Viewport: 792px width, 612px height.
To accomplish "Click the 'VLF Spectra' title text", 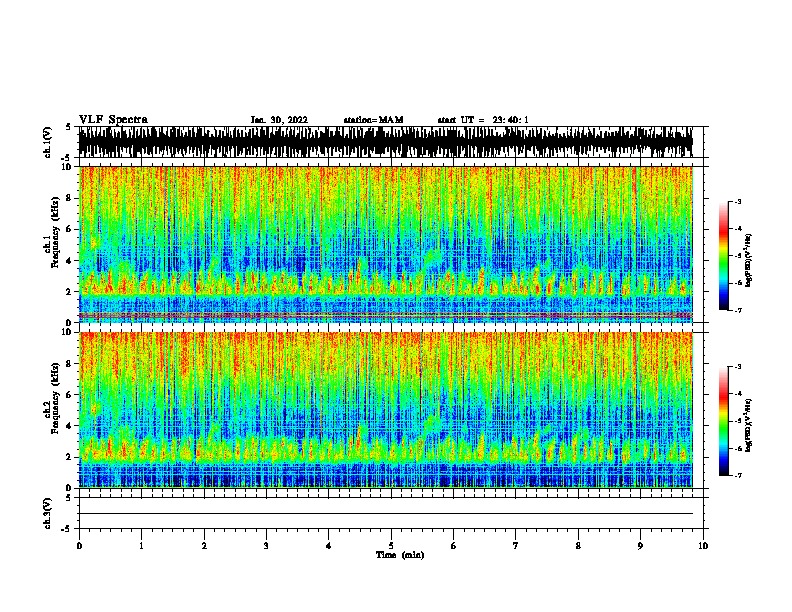I will 113,120.
